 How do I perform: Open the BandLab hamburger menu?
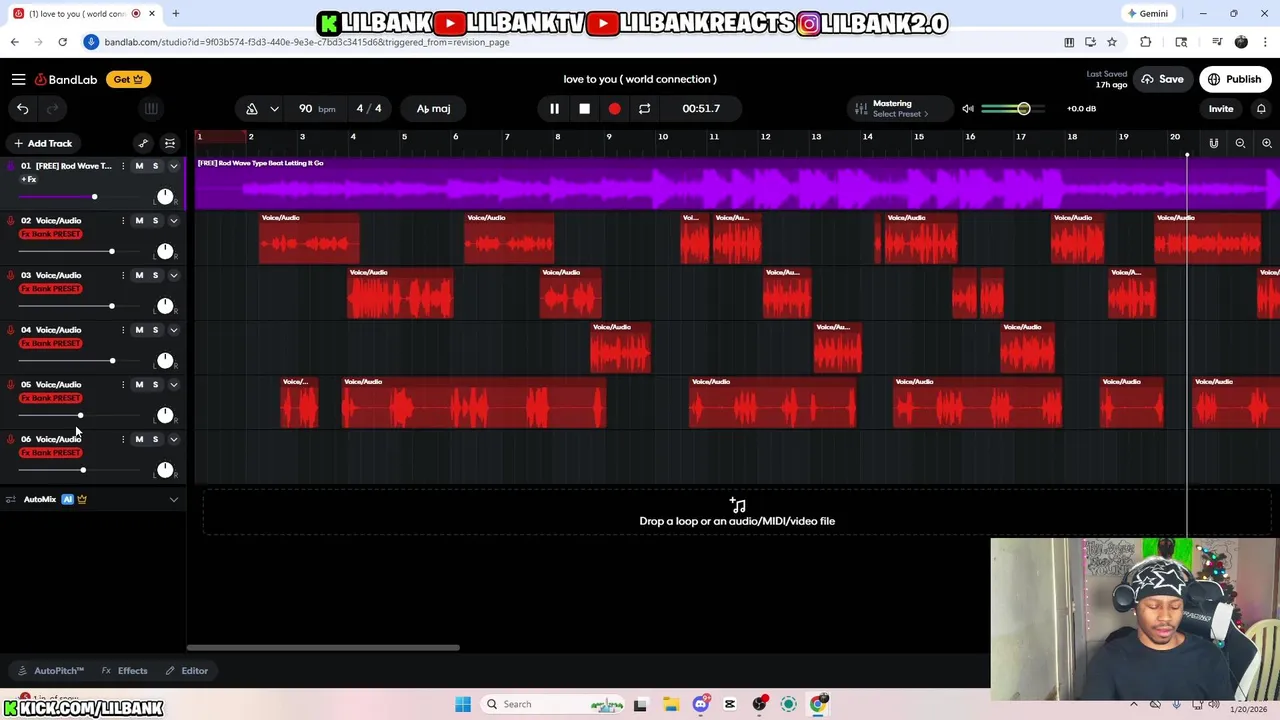pos(18,79)
